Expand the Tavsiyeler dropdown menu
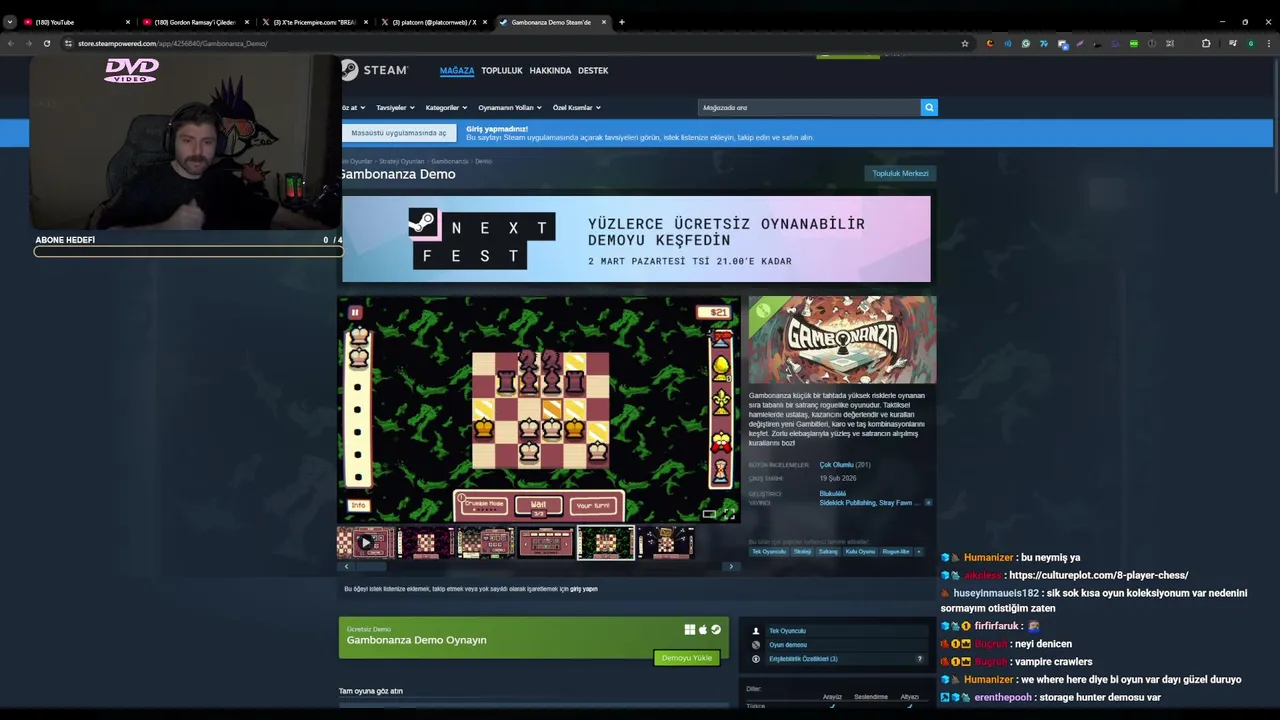This screenshot has width=1280, height=720. [395, 107]
